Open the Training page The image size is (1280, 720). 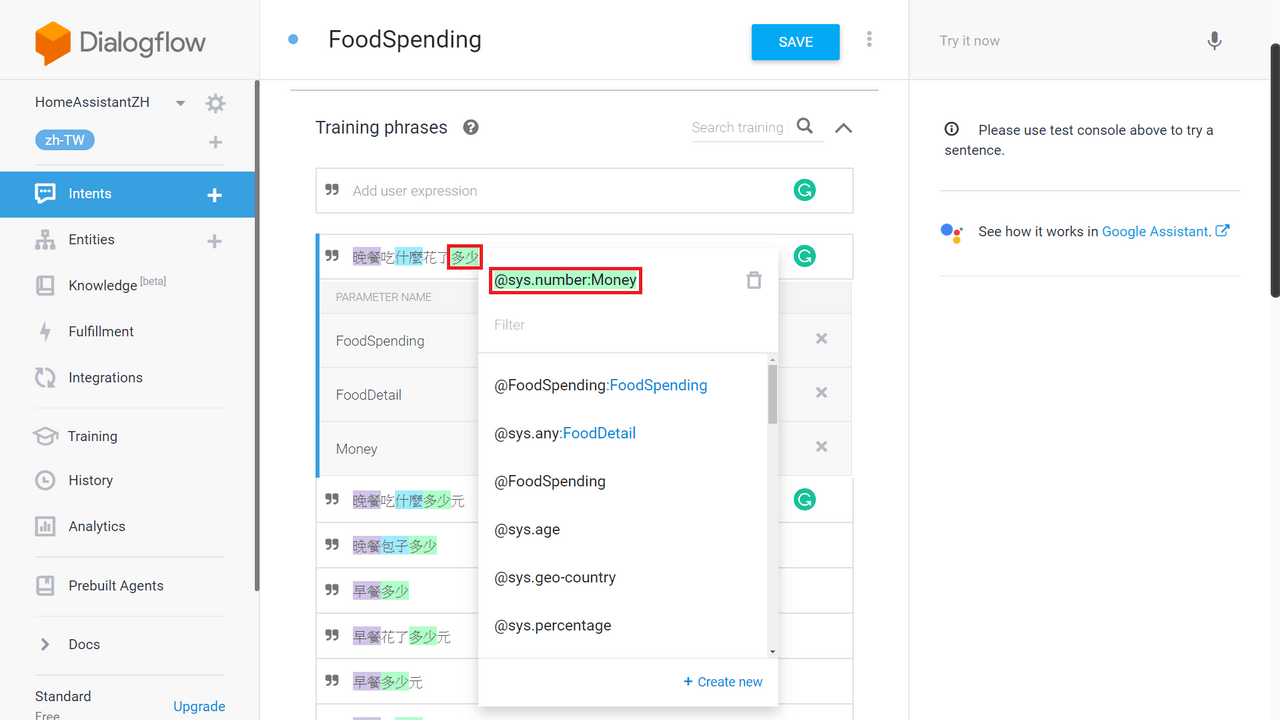(x=92, y=436)
